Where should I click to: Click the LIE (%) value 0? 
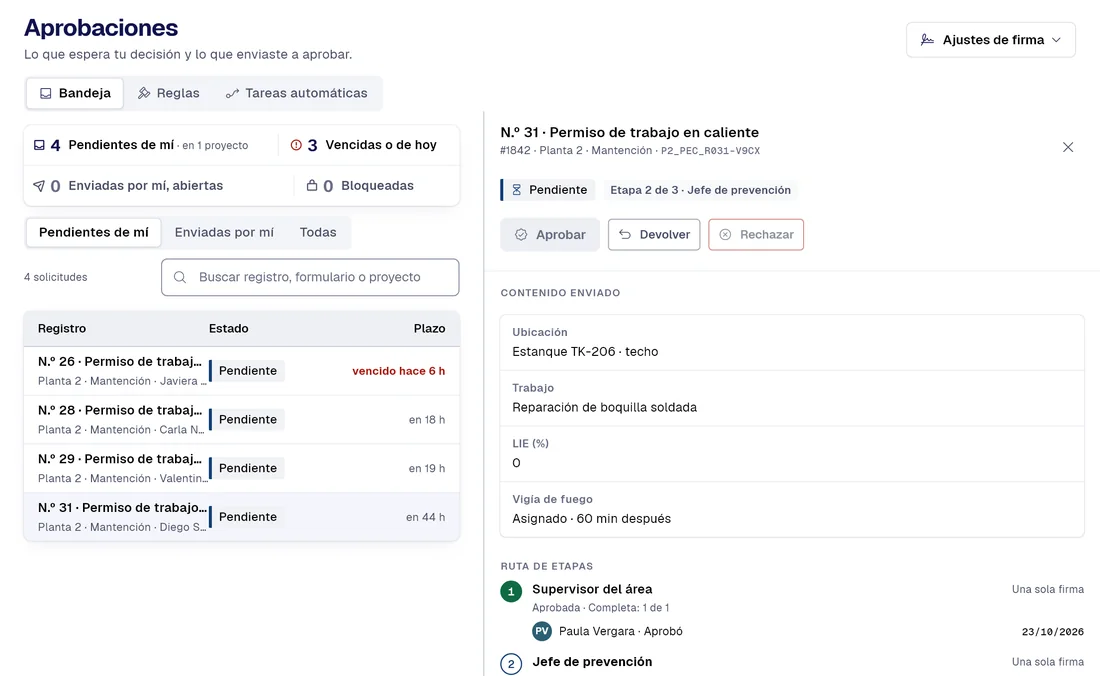click(x=516, y=463)
